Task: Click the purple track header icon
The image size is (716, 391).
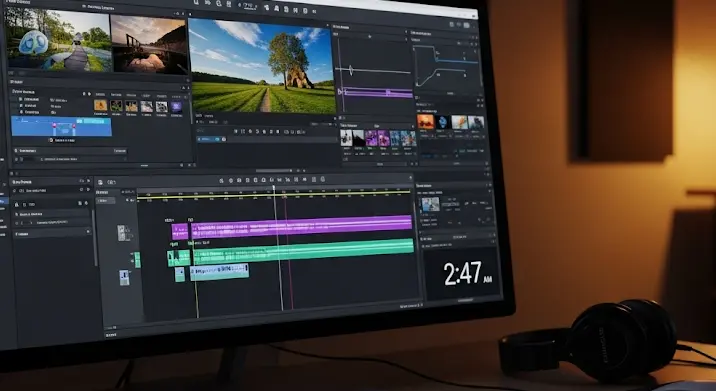Action: point(122,233)
